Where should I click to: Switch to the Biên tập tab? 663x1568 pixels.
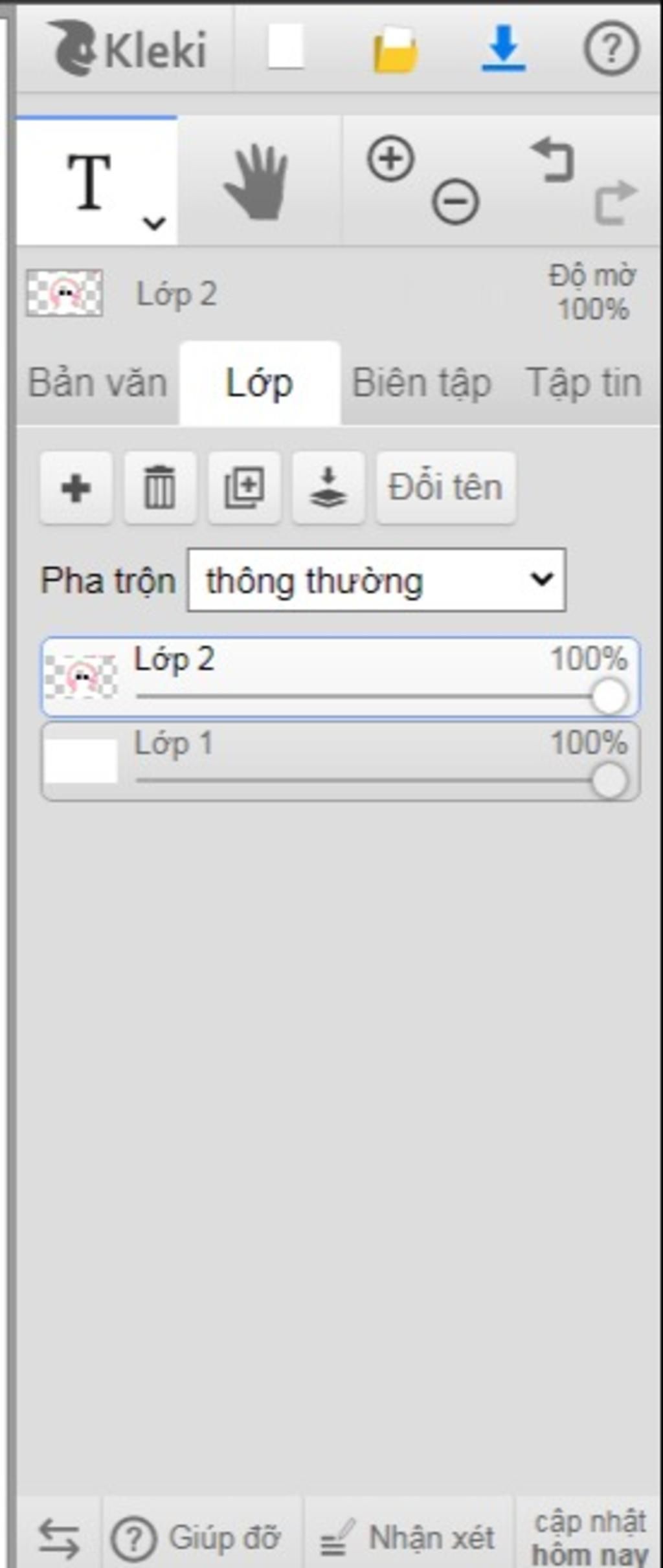pos(421,383)
